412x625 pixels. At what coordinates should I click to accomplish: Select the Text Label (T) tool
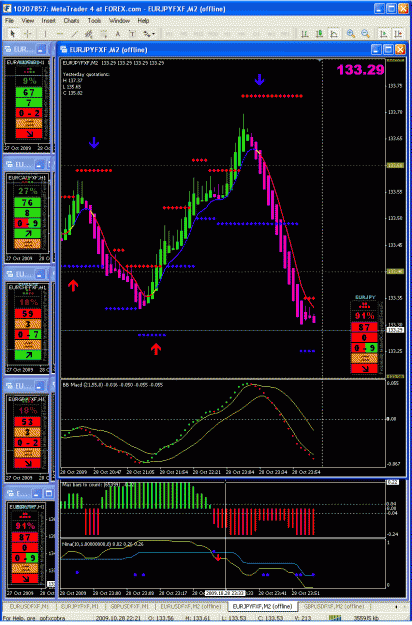tap(132, 34)
